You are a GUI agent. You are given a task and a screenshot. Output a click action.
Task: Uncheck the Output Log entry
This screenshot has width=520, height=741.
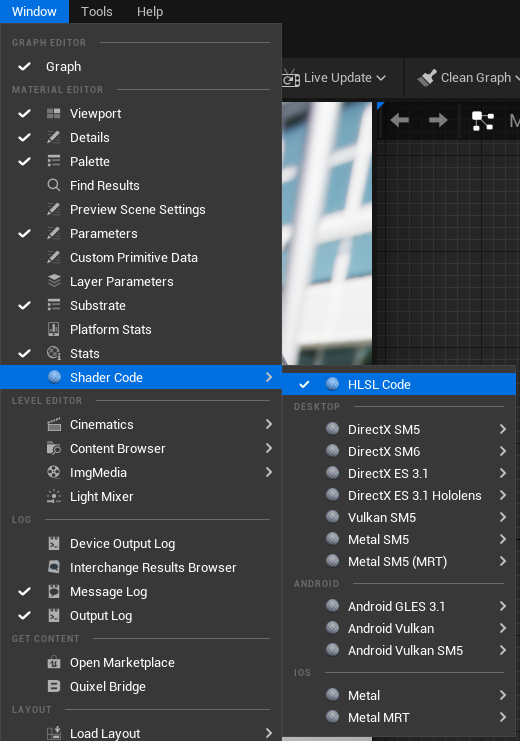point(25,615)
